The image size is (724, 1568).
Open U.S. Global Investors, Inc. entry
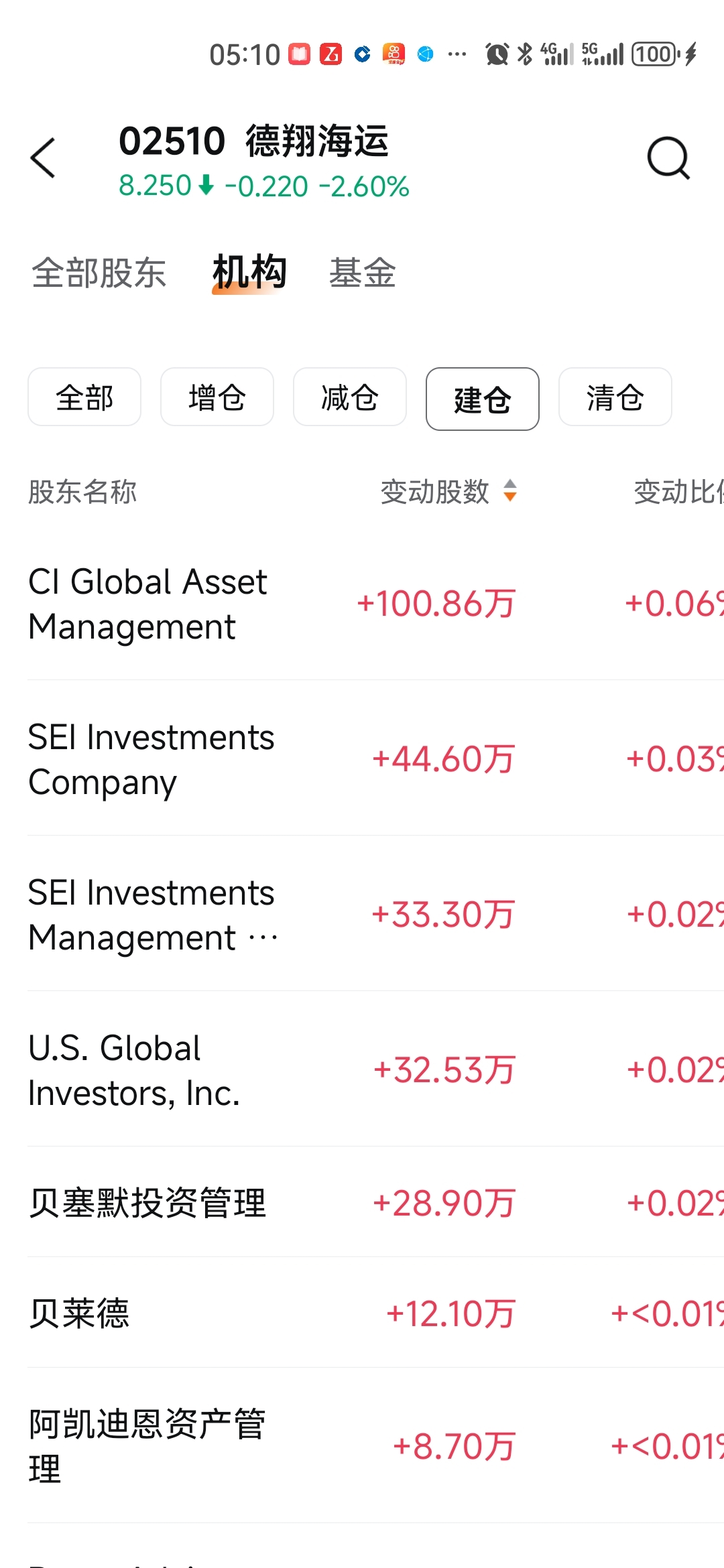pyautogui.click(x=134, y=1070)
